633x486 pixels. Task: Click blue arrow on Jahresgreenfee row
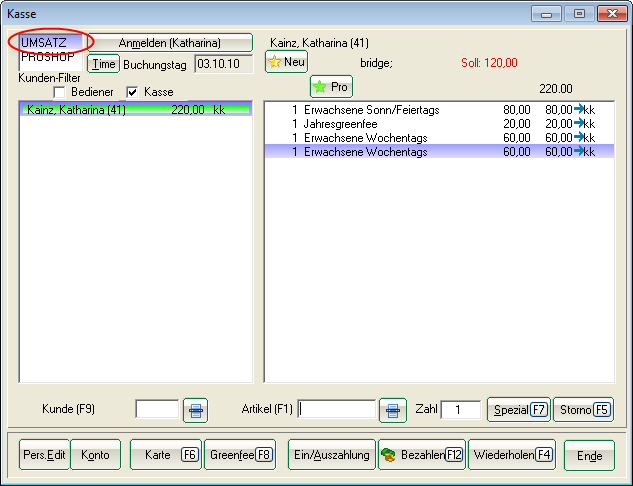tap(579, 123)
